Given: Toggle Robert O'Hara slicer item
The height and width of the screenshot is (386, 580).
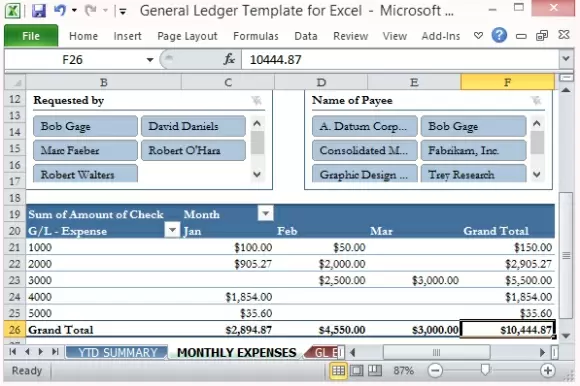Looking at the screenshot, I should pos(193,150).
